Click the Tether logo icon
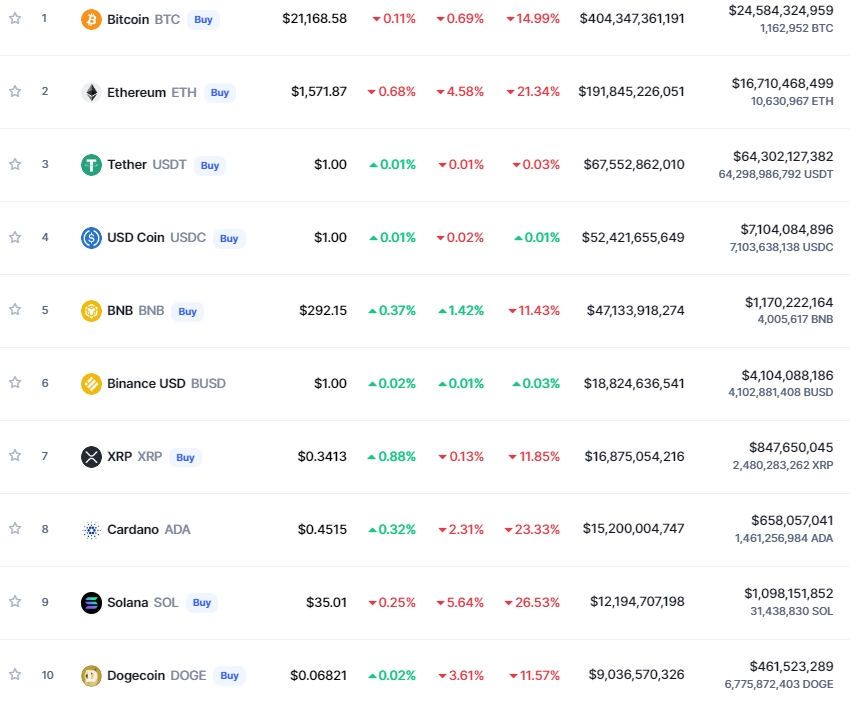This screenshot has width=850, height=705. pyautogui.click(x=91, y=165)
